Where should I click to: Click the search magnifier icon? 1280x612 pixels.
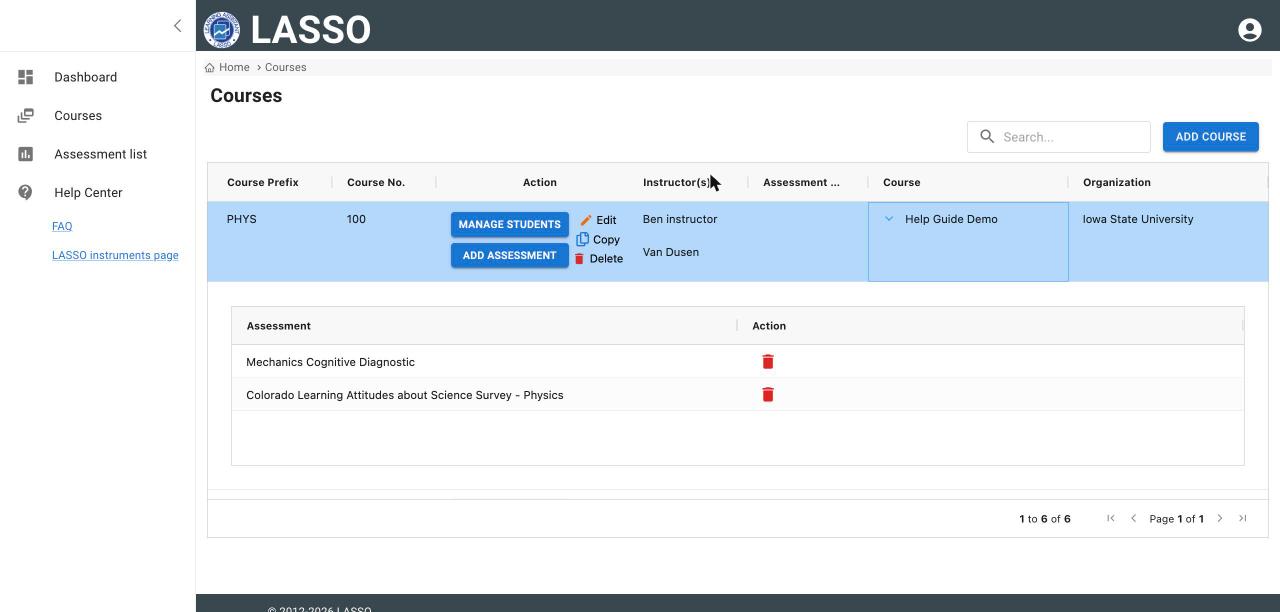click(987, 137)
